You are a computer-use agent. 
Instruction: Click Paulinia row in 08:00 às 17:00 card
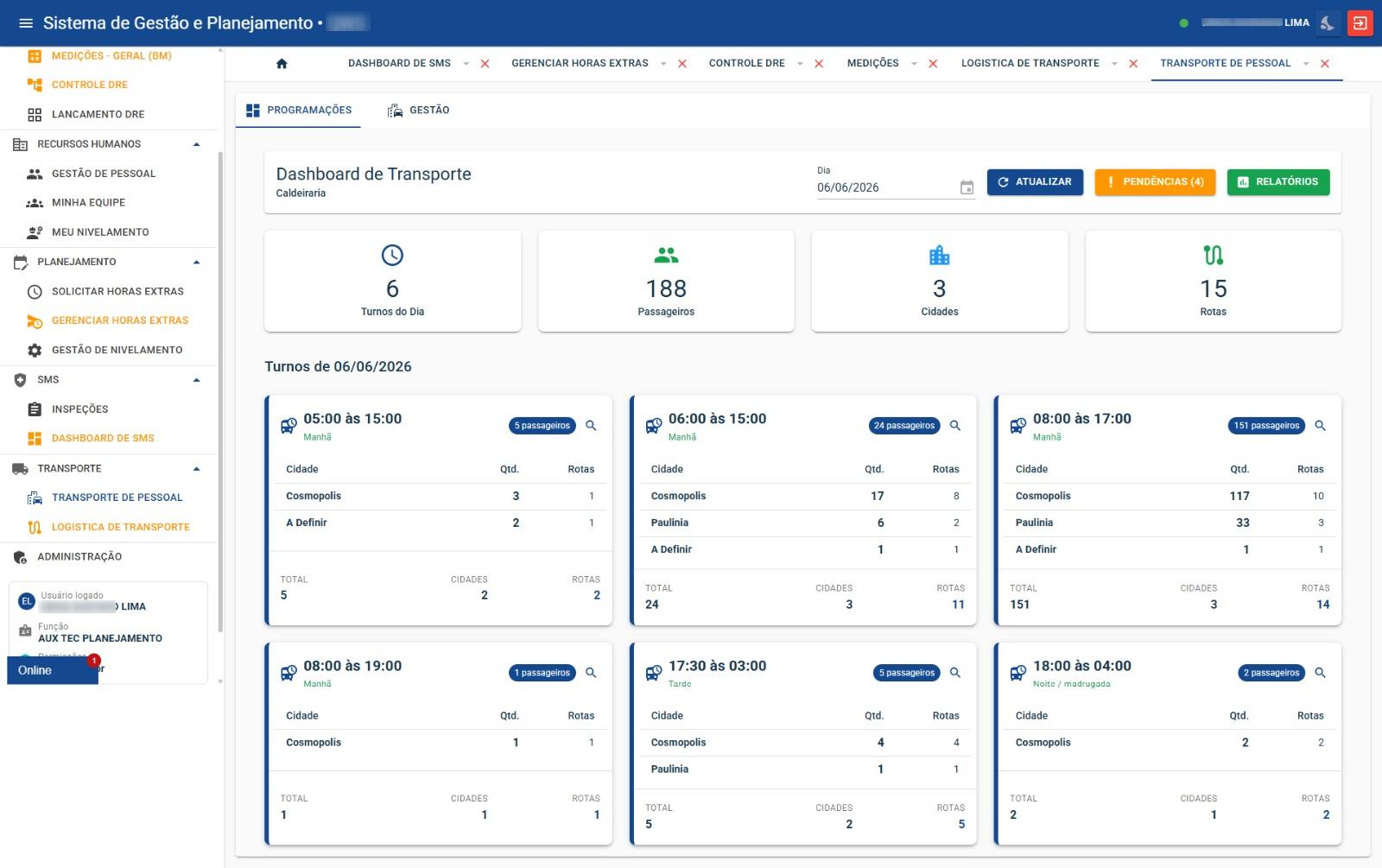point(1169,523)
